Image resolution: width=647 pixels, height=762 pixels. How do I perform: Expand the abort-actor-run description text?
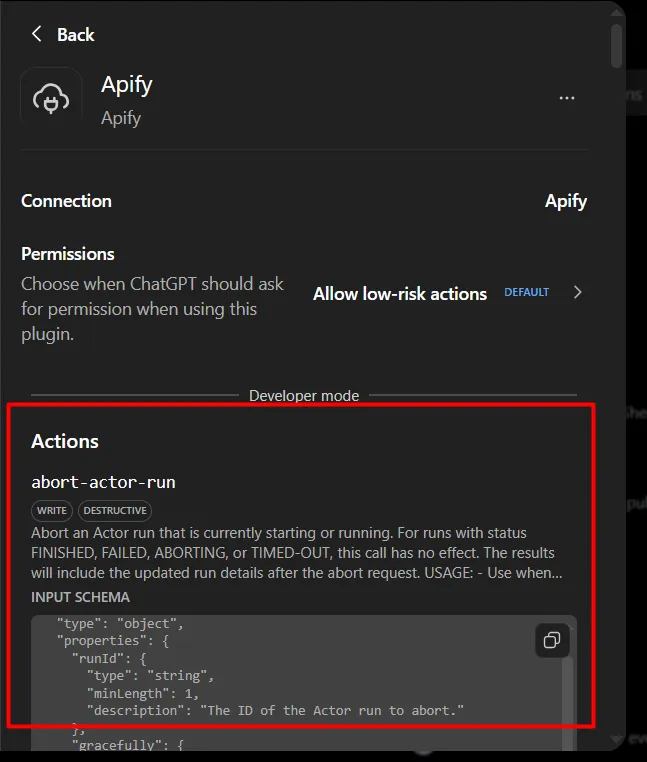297,553
